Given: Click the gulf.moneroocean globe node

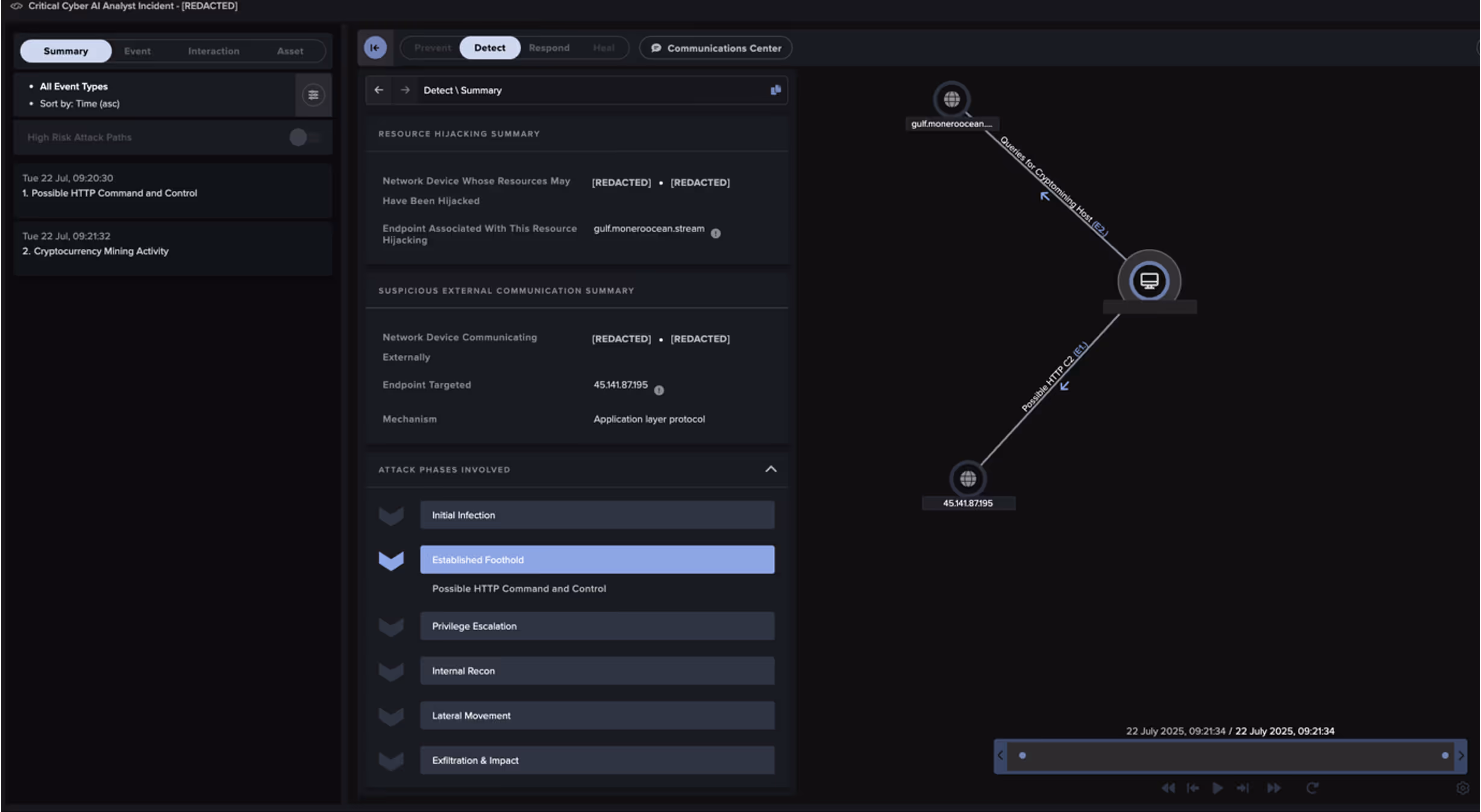Looking at the screenshot, I should pos(951,99).
